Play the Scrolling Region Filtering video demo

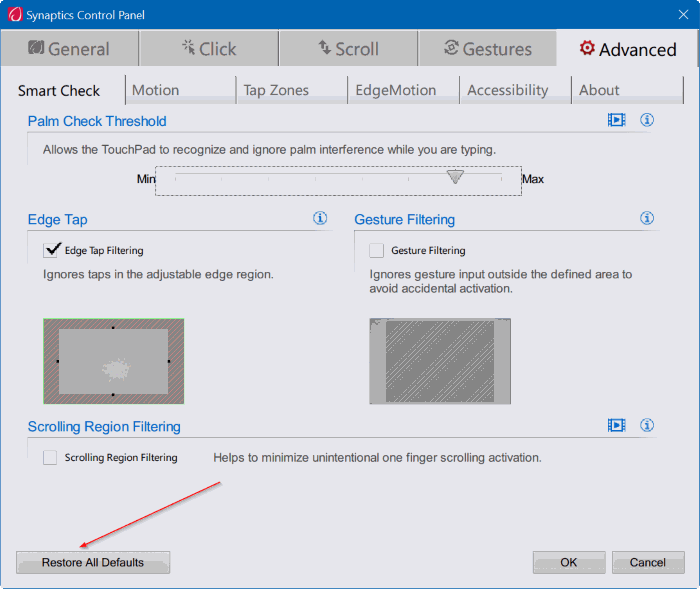(616, 426)
